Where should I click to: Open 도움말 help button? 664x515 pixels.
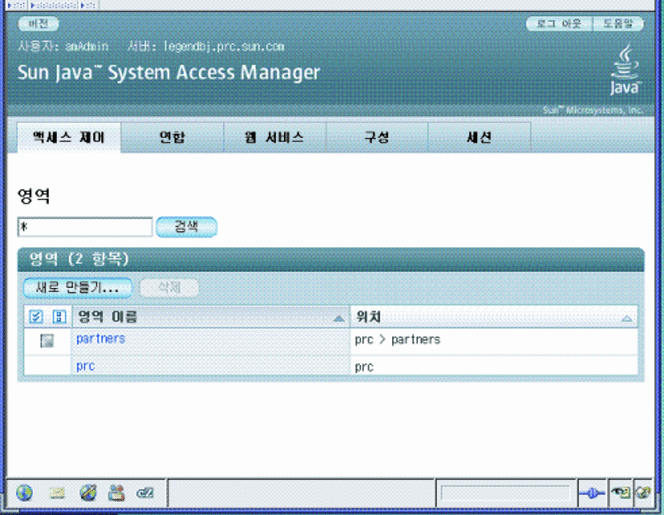point(618,24)
